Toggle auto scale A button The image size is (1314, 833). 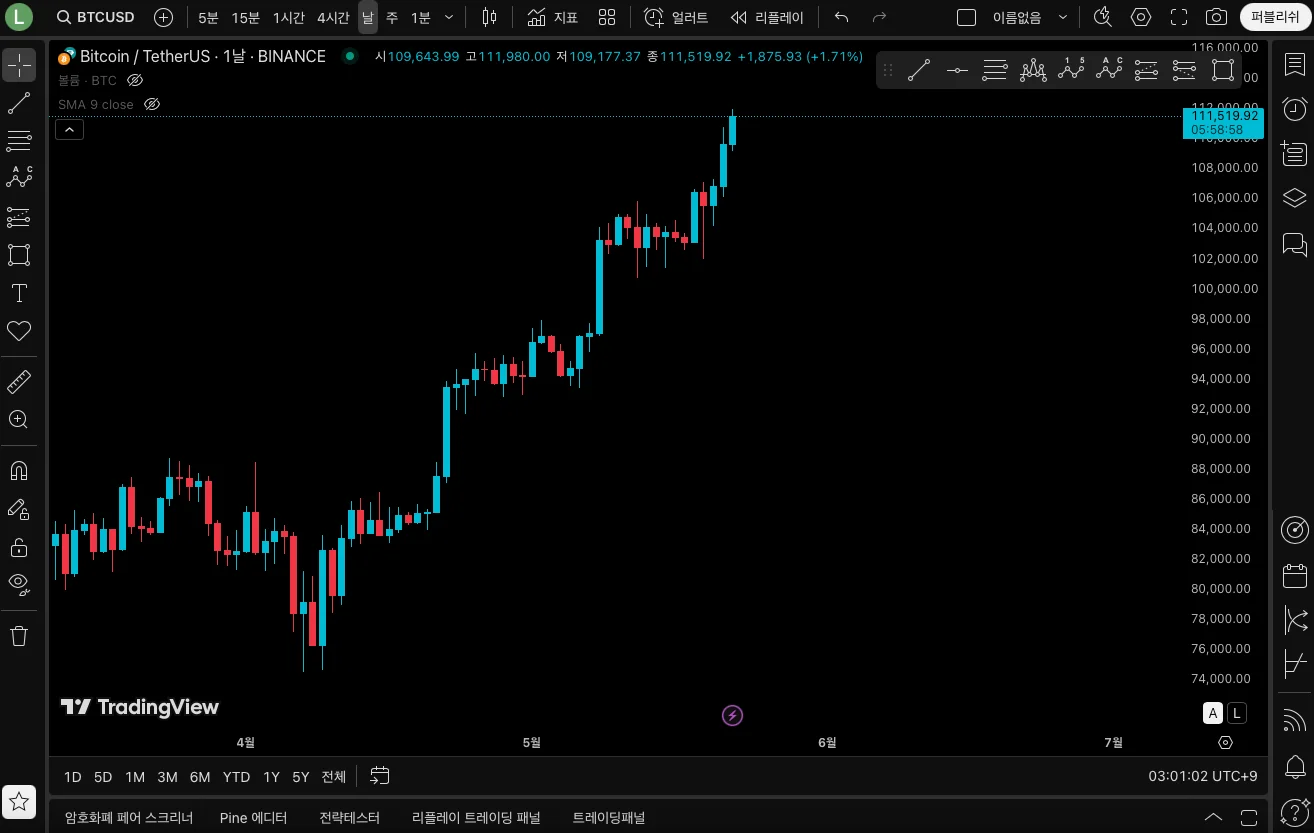pos(1212,713)
